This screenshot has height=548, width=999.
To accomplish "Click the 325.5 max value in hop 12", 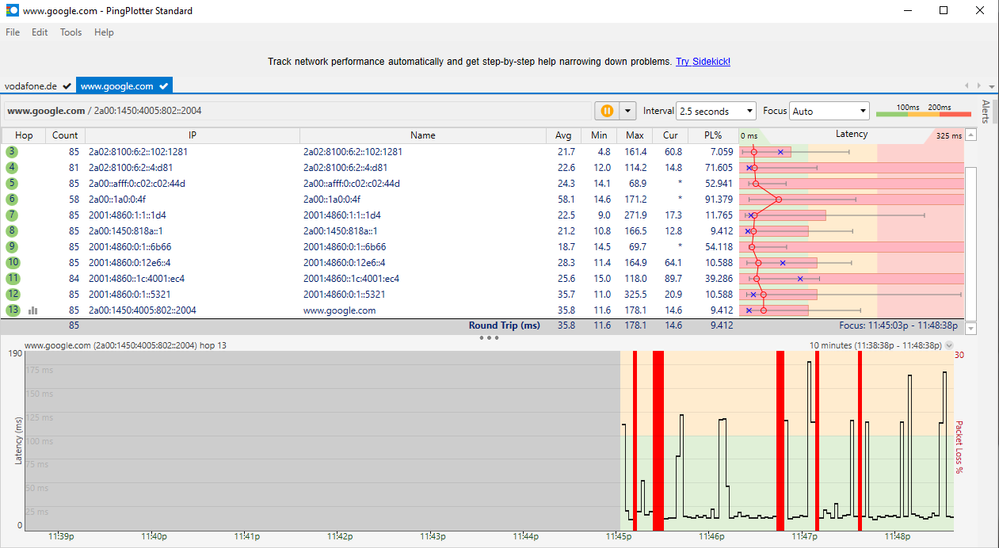I will (635, 294).
